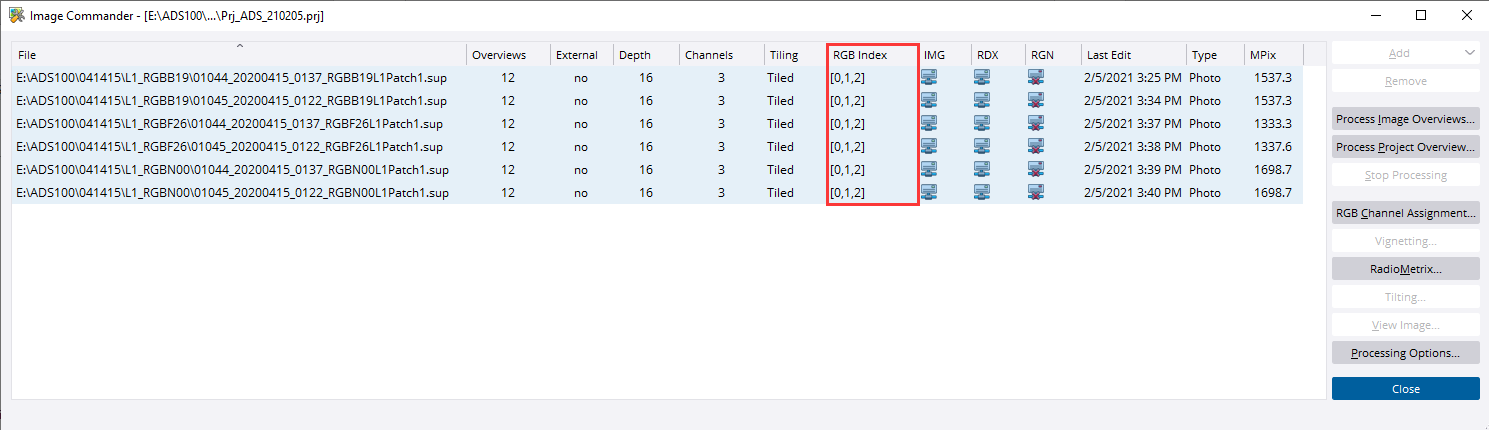Click IMG icon for RGBB19 01044 image row
Viewport: 1489px width, 430px height.
tap(929, 78)
